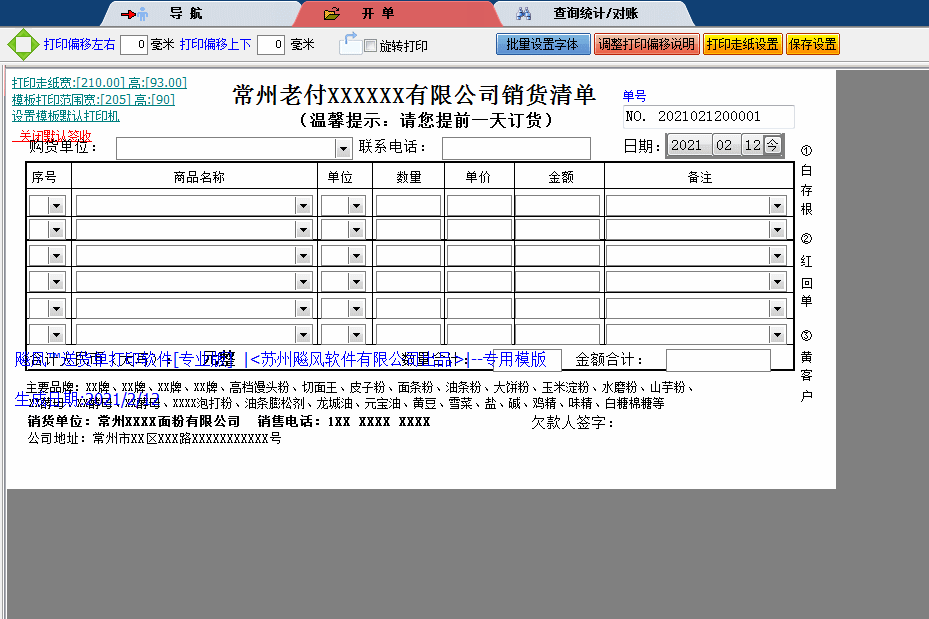Image resolution: width=929 pixels, height=619 pixels.
Task: Click the 今 today date button
Action: [x=773, y=145]
